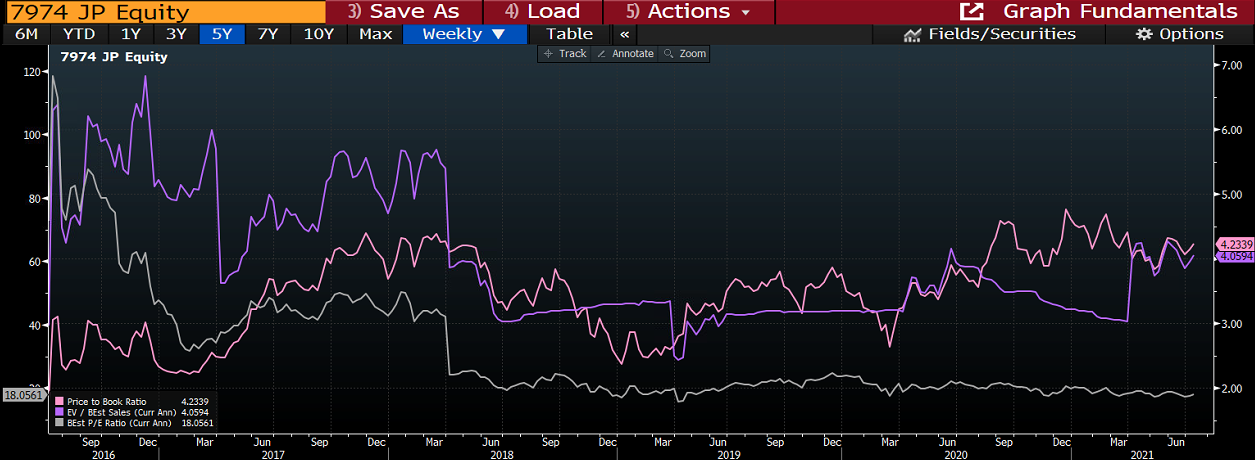Viewport: 1255px width, 460px height.
Task: Activate the Zoom magnifier tool
Action: (x=685, y=54)
